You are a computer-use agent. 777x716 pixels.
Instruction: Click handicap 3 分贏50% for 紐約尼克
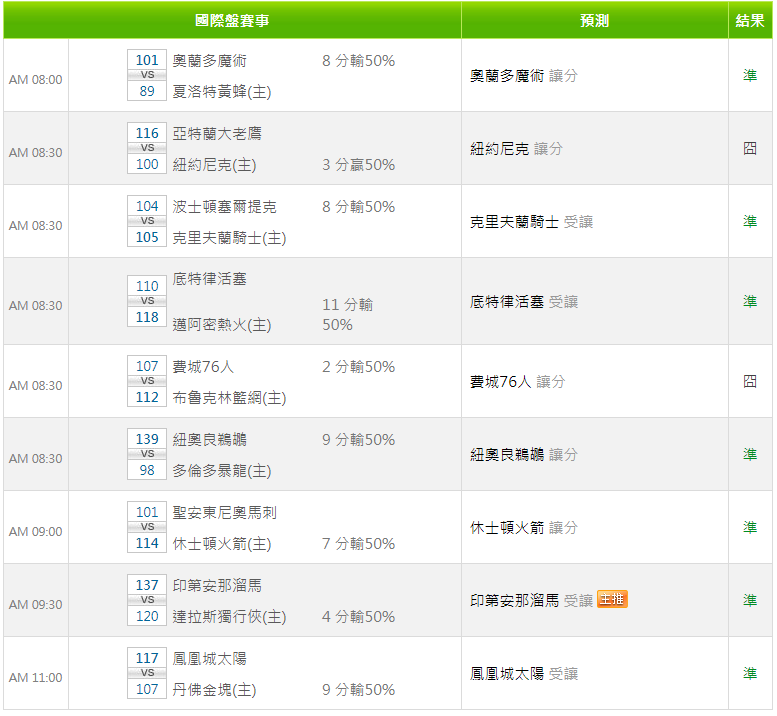[x=358, y=165]
